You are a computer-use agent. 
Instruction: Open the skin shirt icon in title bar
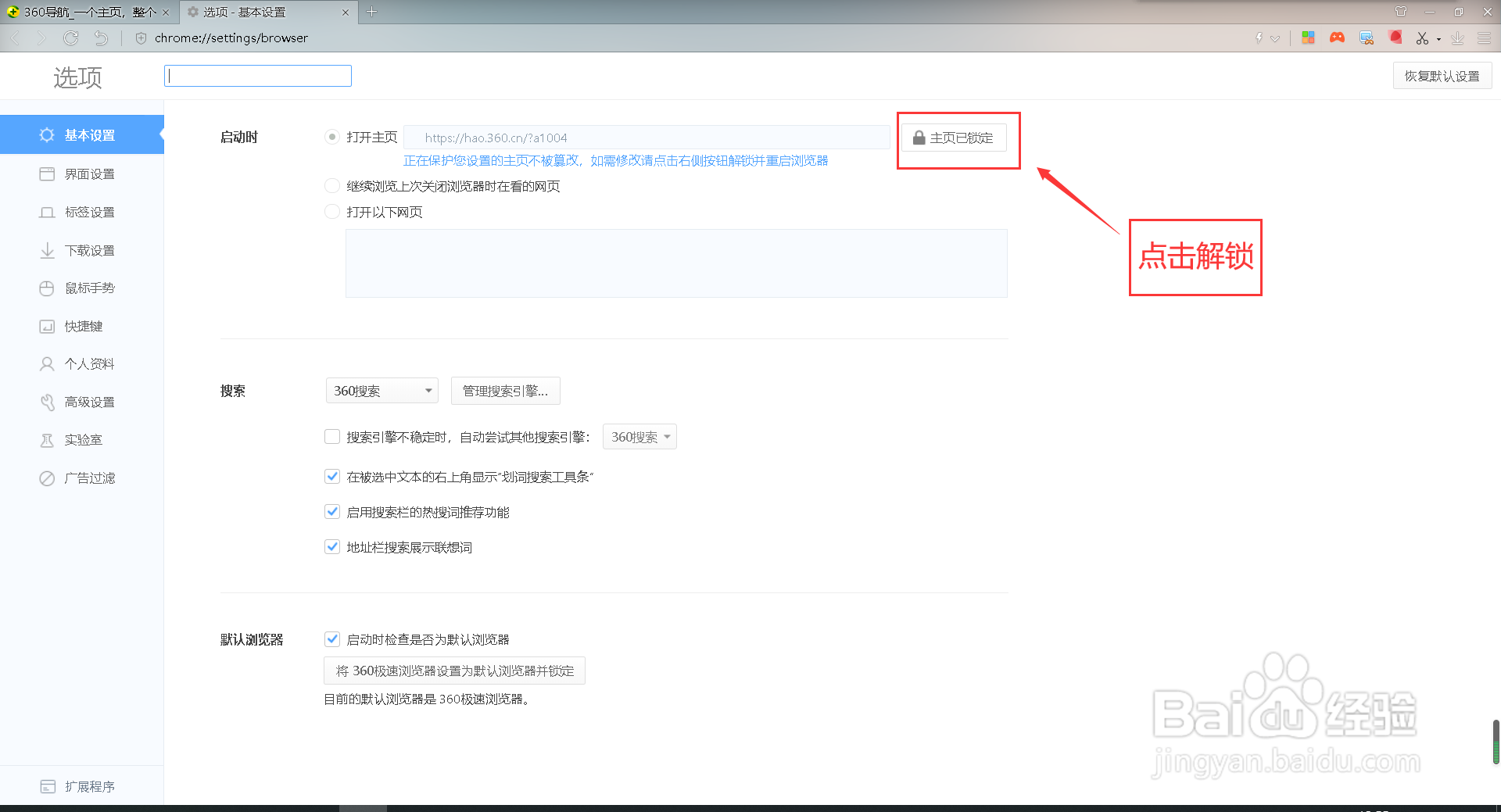click(x=1400, y=12)
